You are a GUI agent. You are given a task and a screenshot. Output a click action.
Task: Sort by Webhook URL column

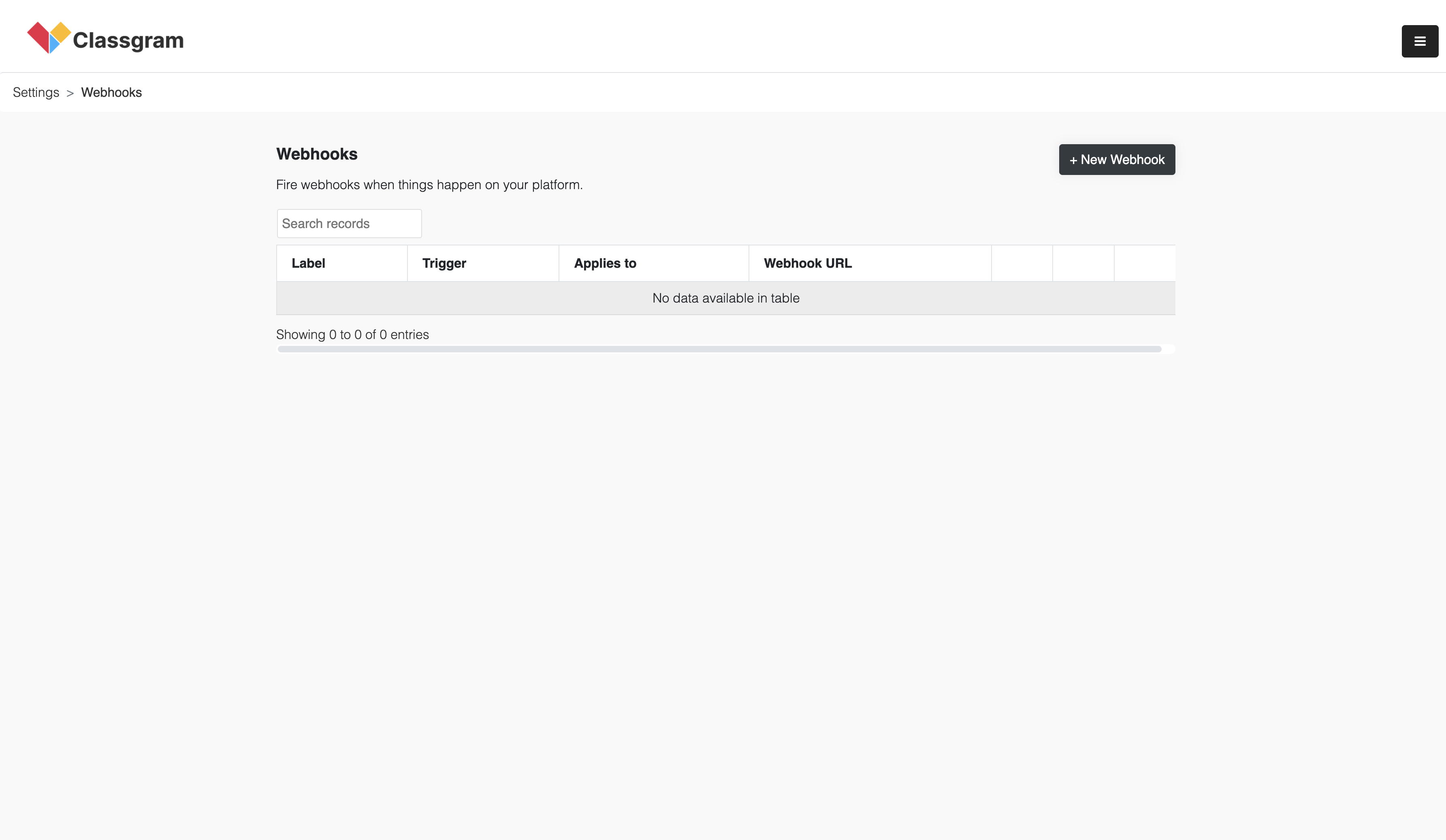pos(870,263)
